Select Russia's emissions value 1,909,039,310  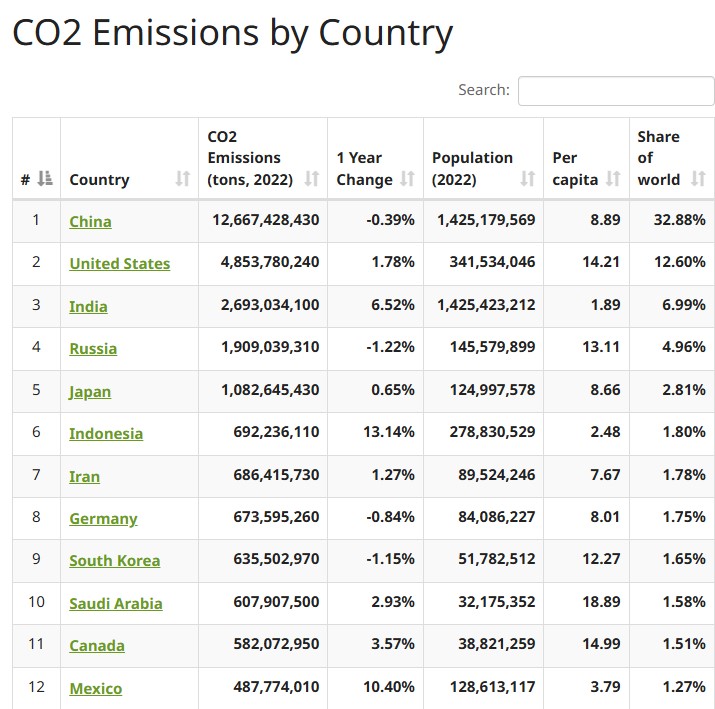tap(270, 347)
